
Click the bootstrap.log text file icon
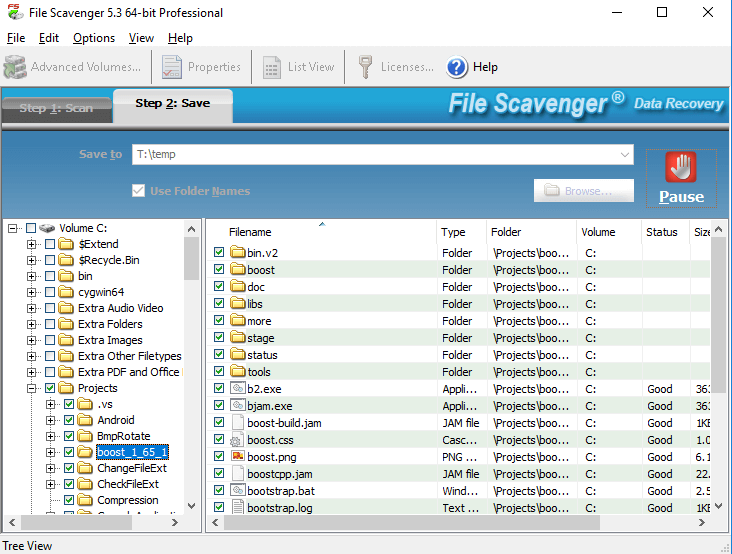click(238, 507)
